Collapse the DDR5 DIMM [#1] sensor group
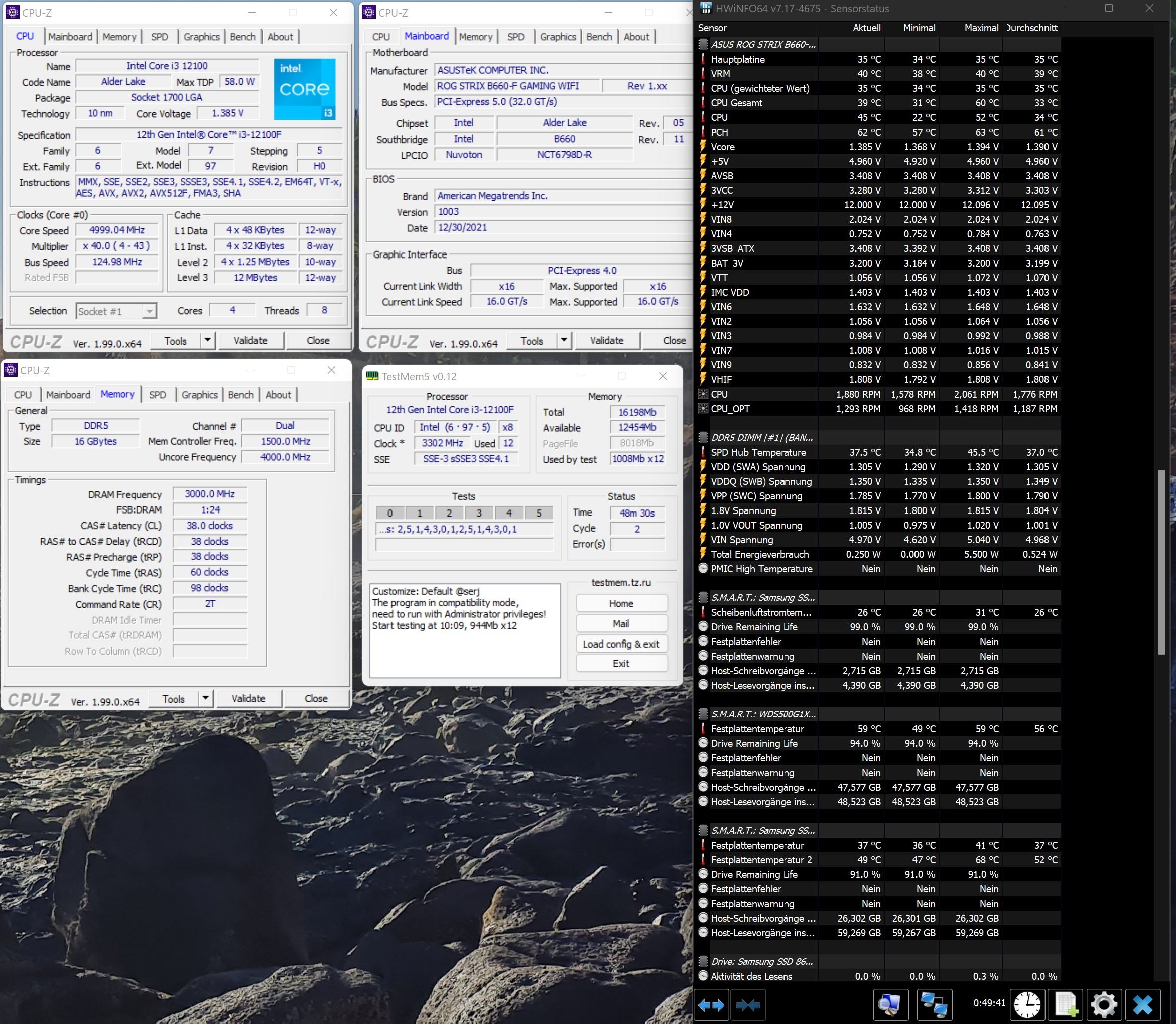Image resolution: width=1176 pixels, height=1024 pixels. point(703,437)
